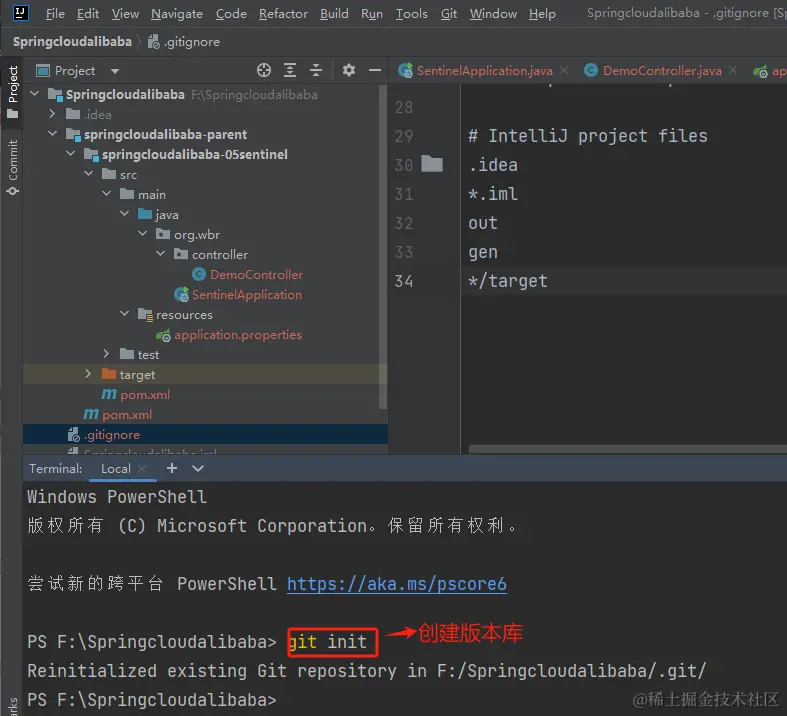Open the Help menu
The height and width of the screenshot is (716, 787).
pyautogui.click(x=542, y=14)
